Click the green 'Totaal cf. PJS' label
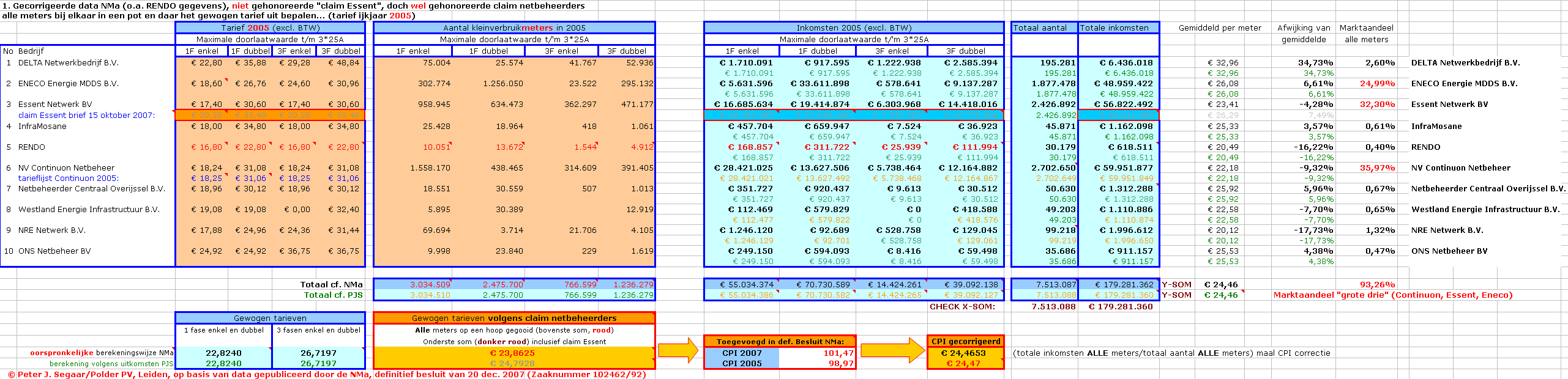 (x=334, y=295)
